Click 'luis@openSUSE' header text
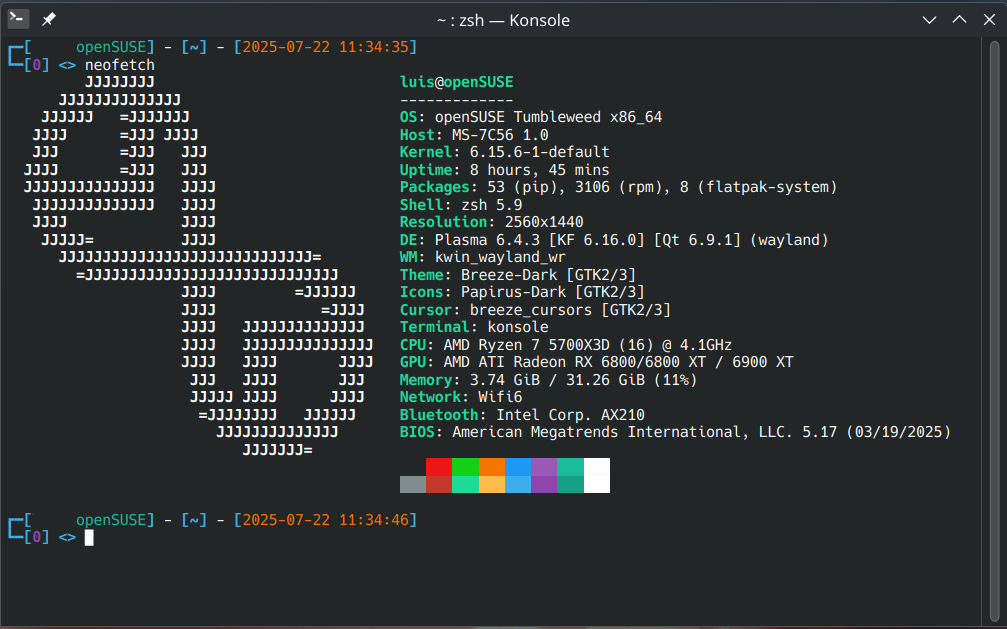 [457, 82]
